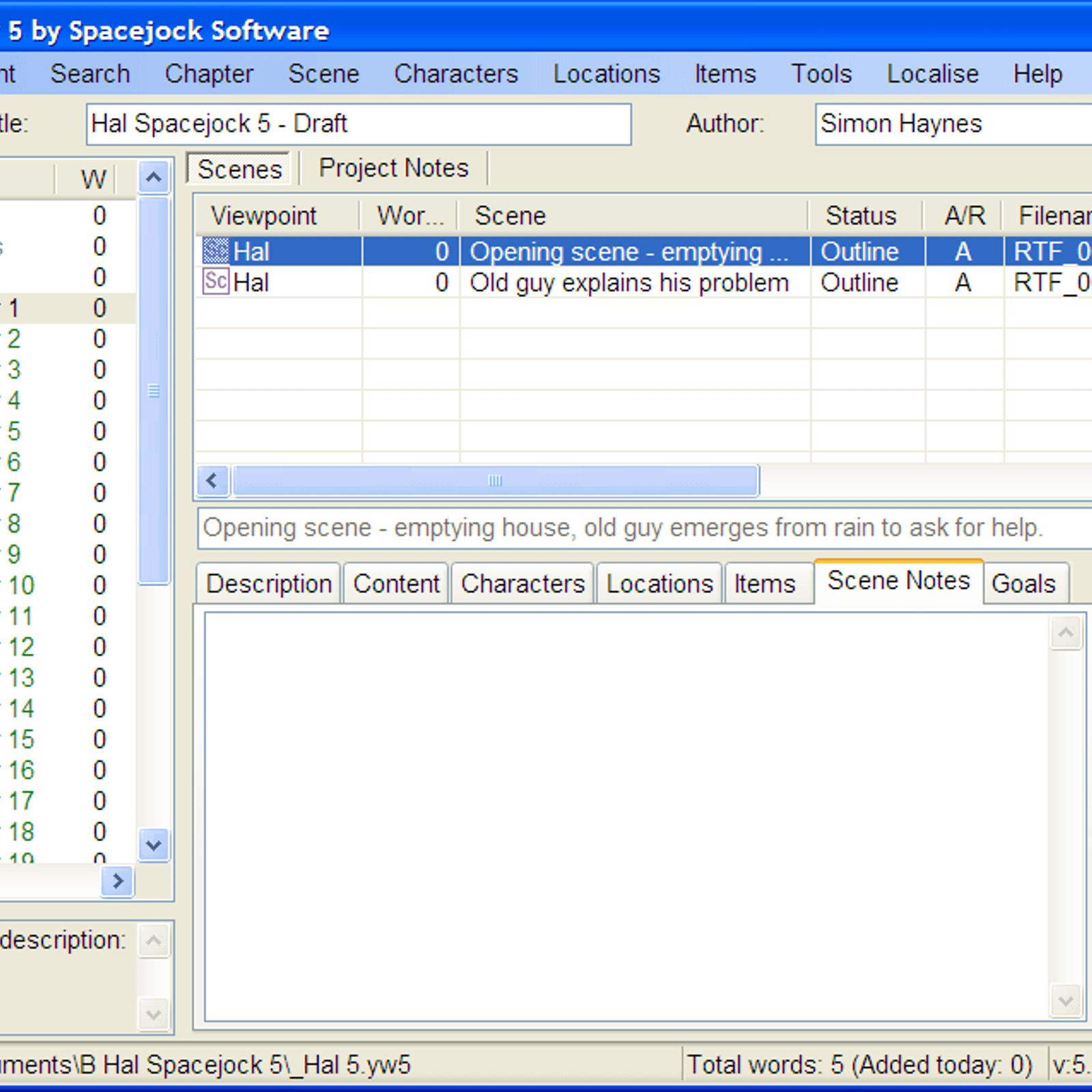
Task: Click left arrow of scene table scrollbar
Action: [x=212, y=480]
